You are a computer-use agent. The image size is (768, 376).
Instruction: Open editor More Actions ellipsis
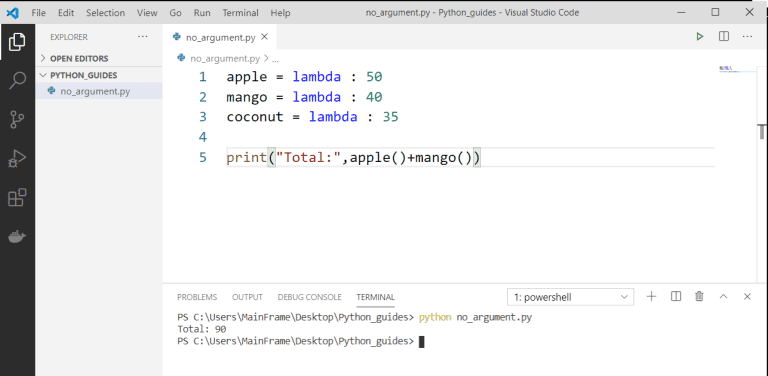[747, 37]
